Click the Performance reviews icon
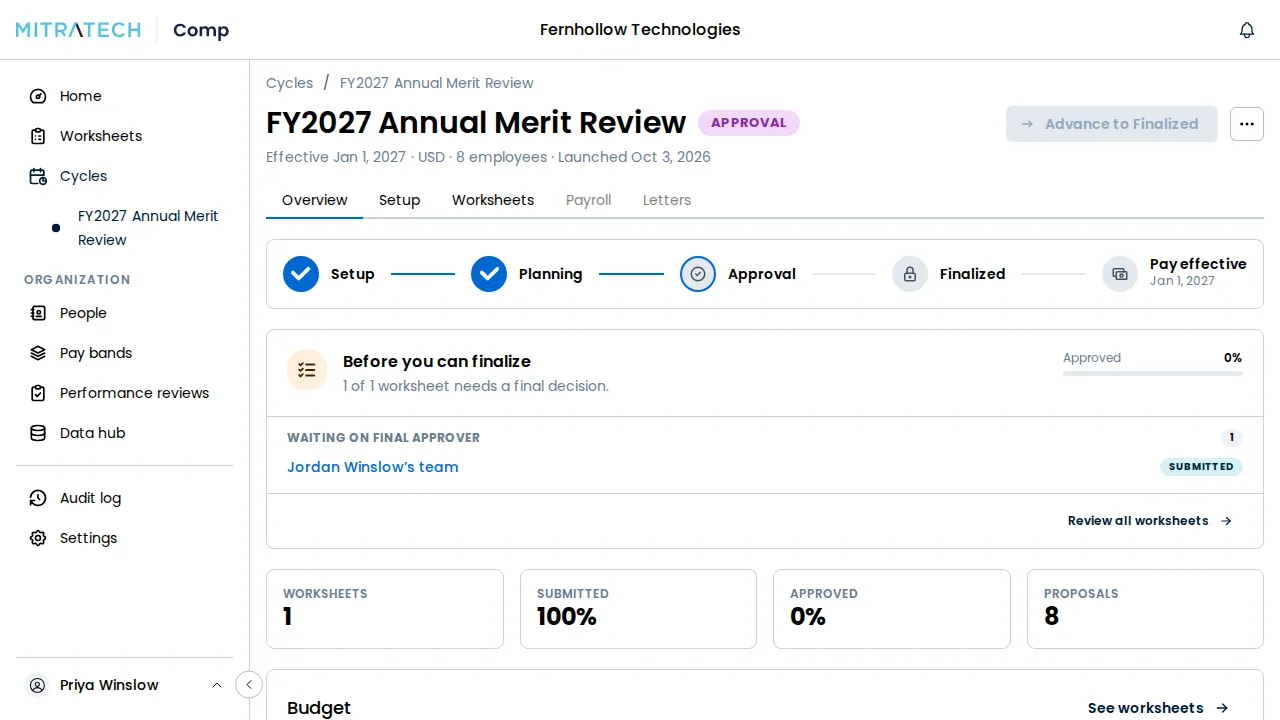1280x720 pixels. (38, 393)
